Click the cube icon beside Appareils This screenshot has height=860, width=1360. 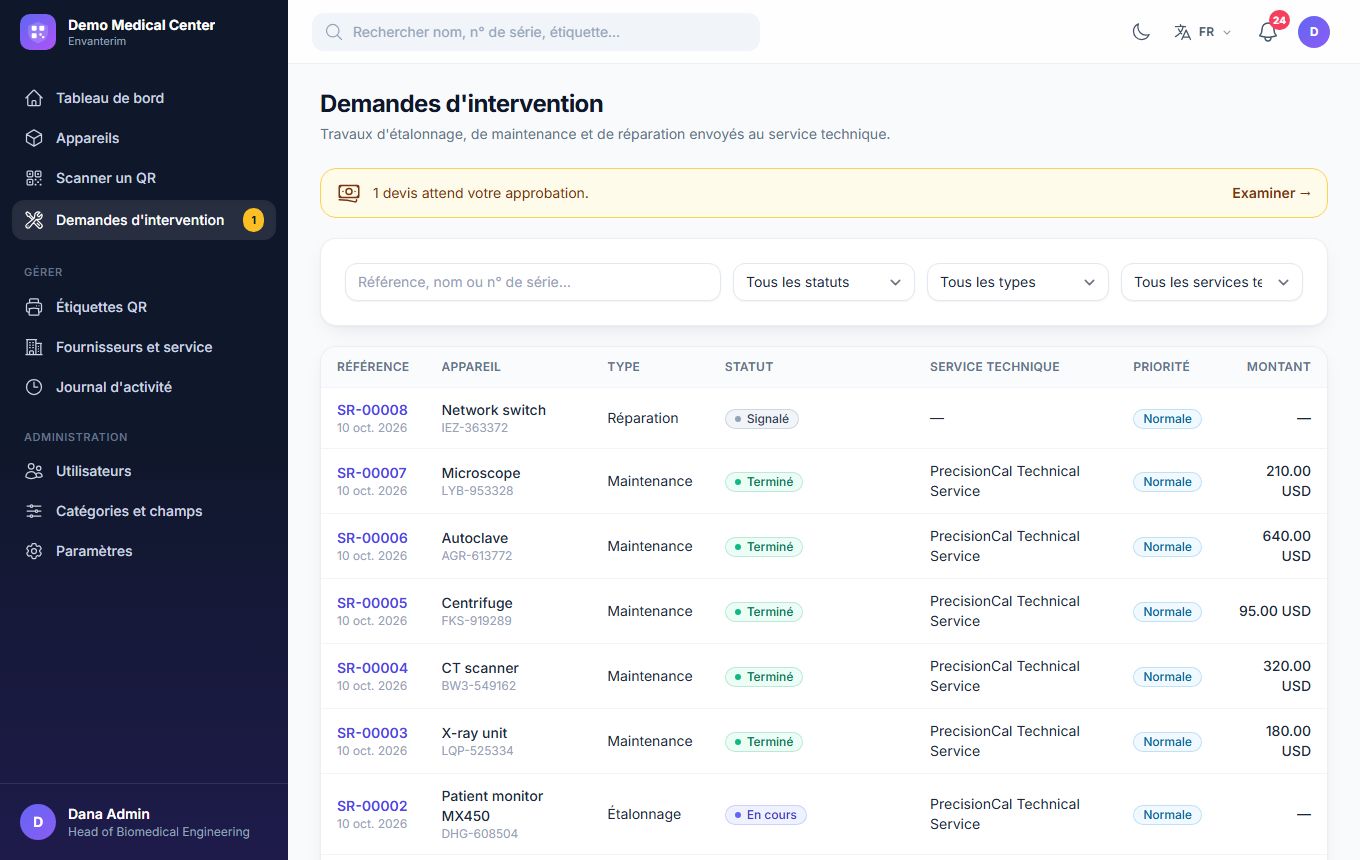tap(34, 138)
